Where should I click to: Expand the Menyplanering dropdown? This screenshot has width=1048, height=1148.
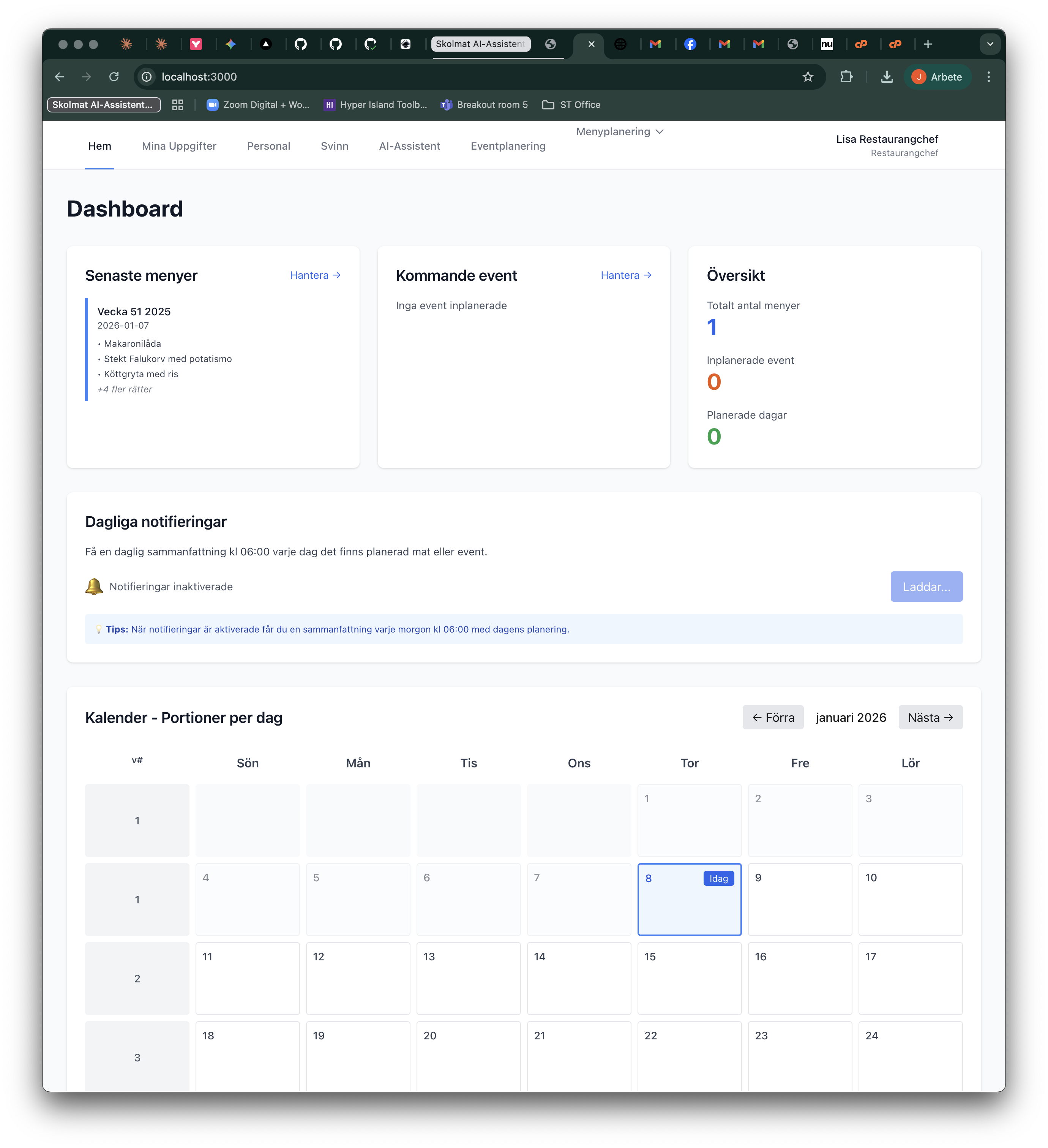[x=619, y=131]
